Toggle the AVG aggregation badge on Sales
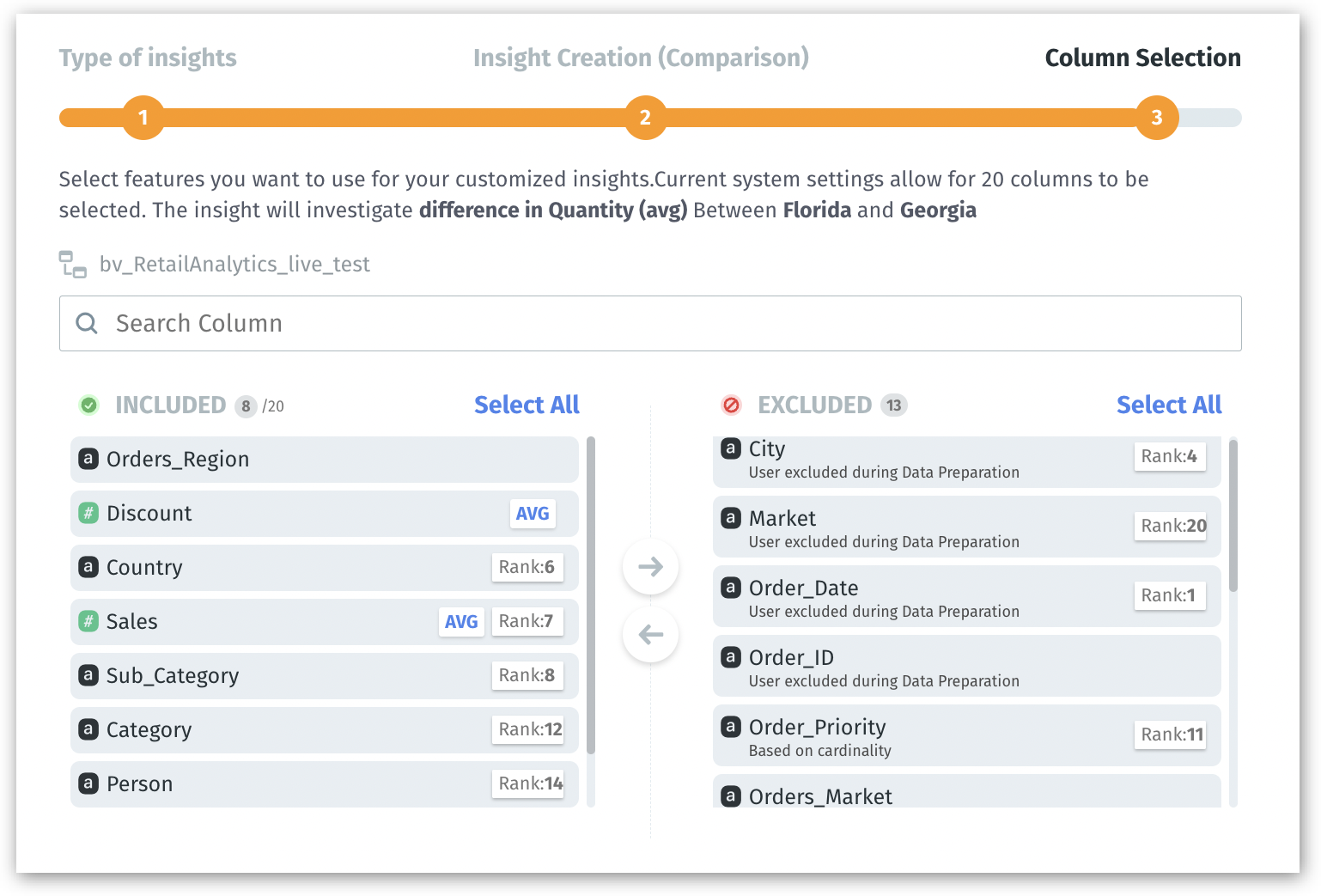 point(461,621)
